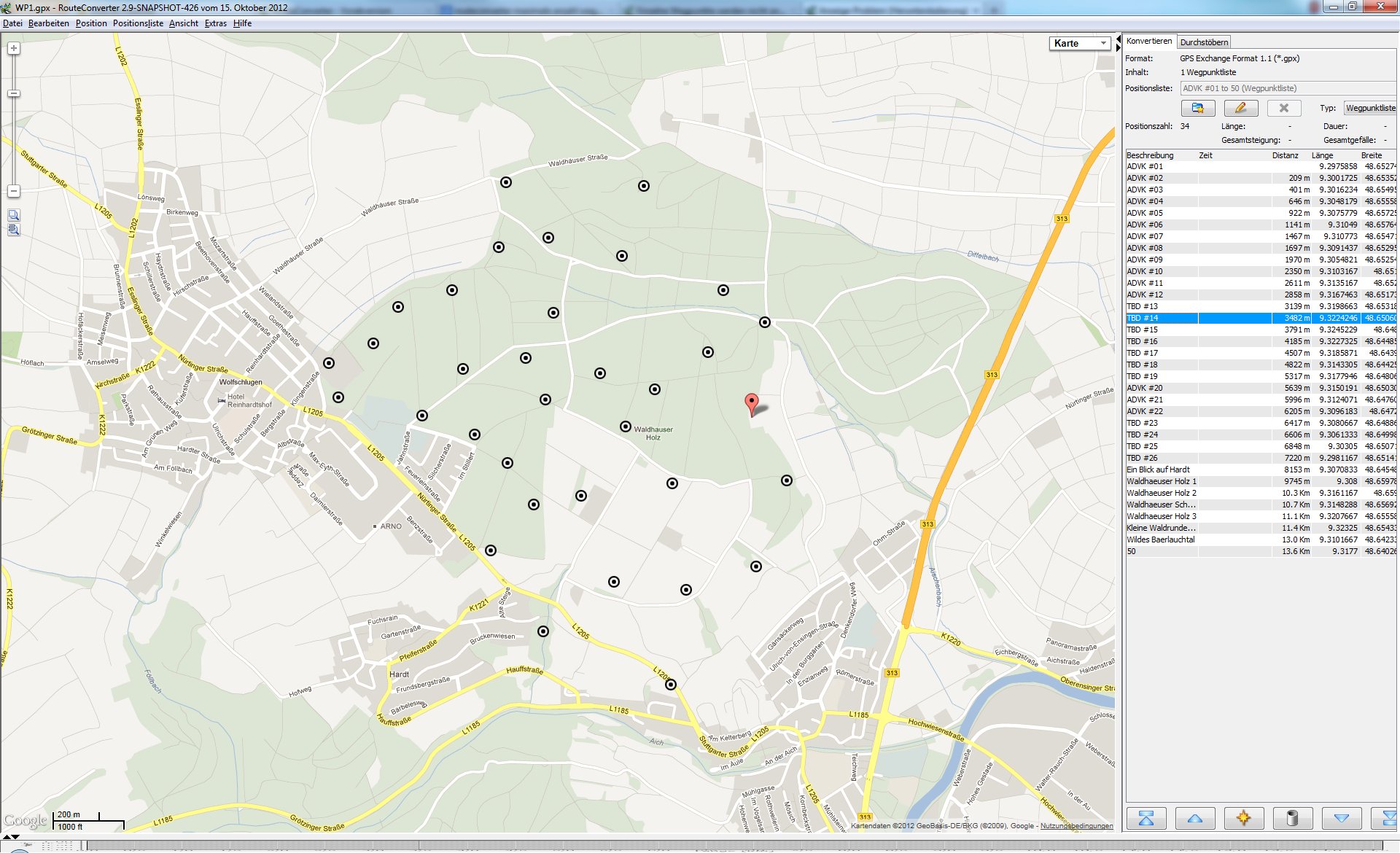Click the map zoom-in plus button
This screenshot has width=1400, height=853.
pos(14,49)
